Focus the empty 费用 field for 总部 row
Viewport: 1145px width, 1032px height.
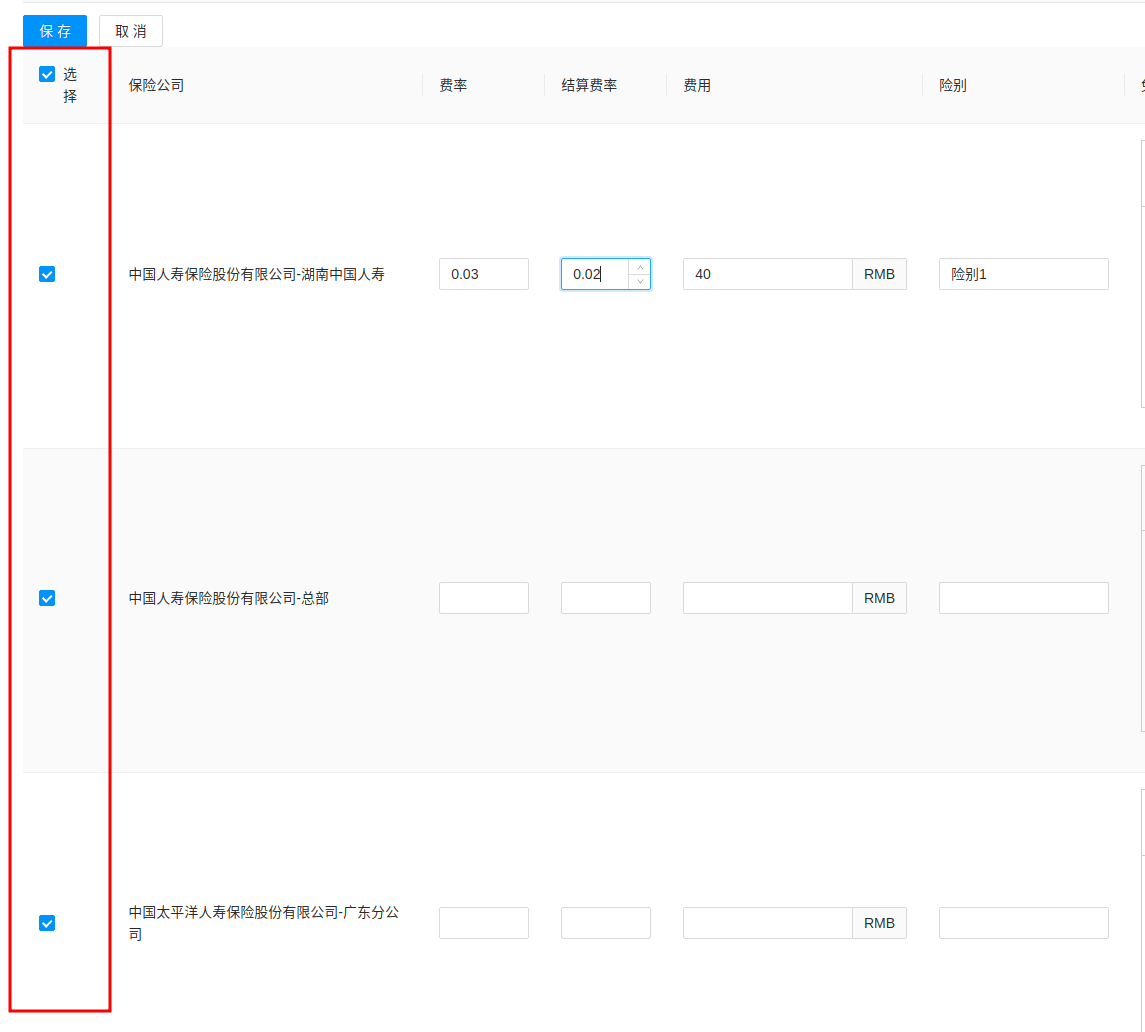coord(767,598)
